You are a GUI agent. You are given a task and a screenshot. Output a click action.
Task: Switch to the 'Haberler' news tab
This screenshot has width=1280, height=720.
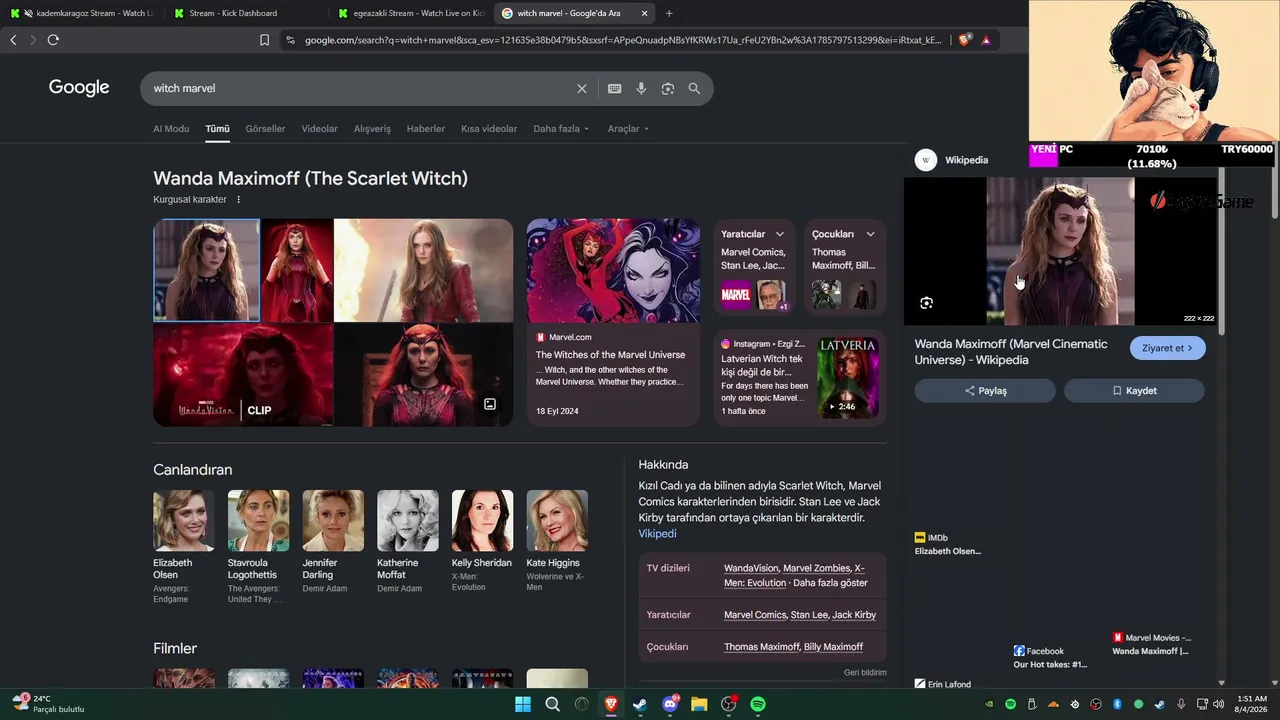(x=426, y=129)
